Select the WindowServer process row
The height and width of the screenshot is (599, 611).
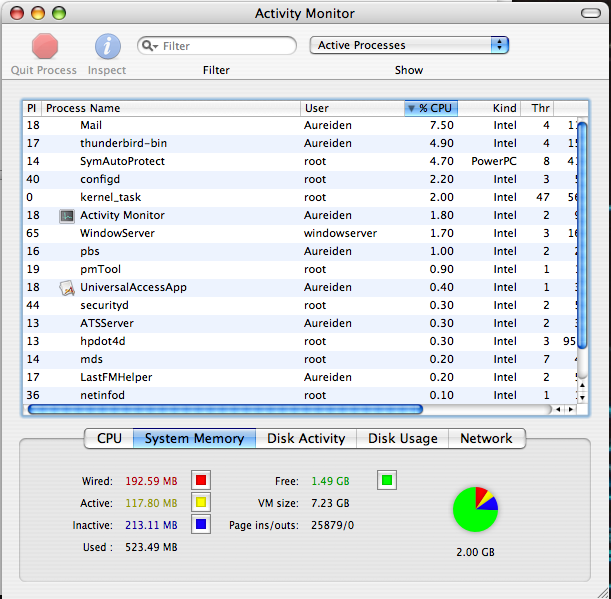click(x=300, y=233)
